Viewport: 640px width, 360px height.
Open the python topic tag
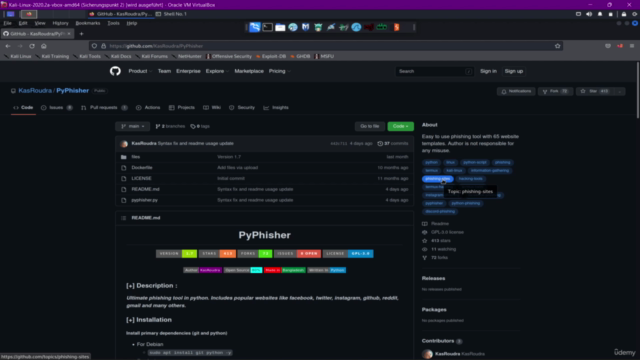[431, 162]
